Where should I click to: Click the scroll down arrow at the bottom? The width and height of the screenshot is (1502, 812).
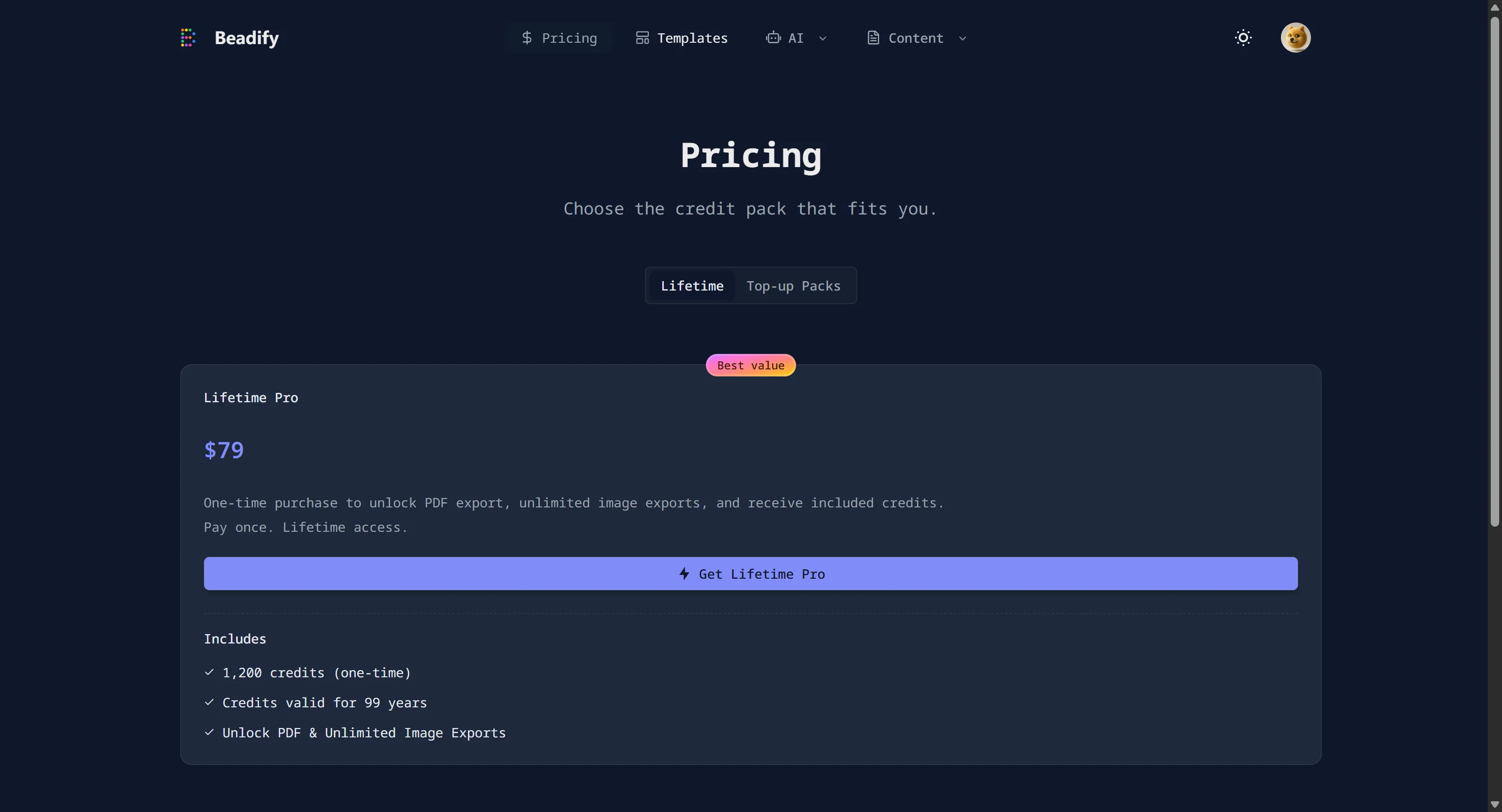click(1494, 804)
